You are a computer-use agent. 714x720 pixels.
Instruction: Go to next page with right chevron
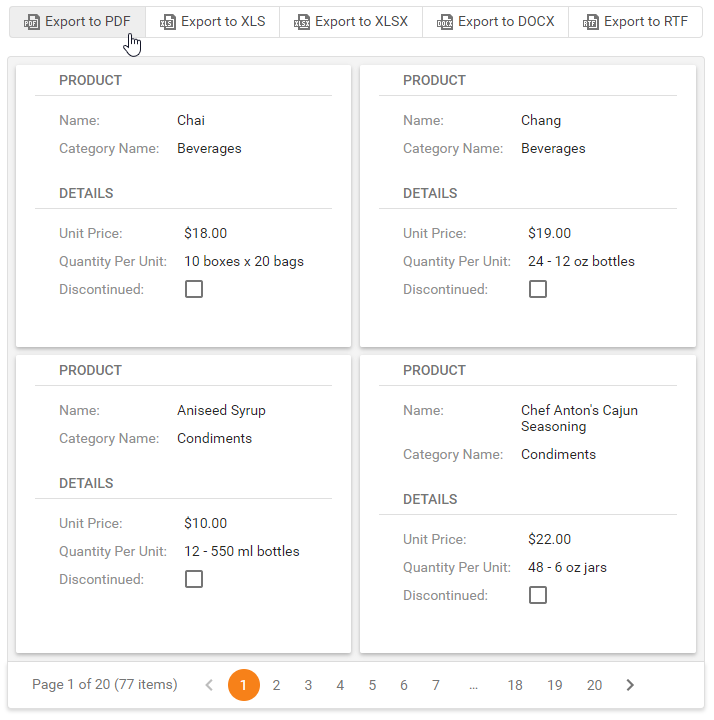[630, 685]
